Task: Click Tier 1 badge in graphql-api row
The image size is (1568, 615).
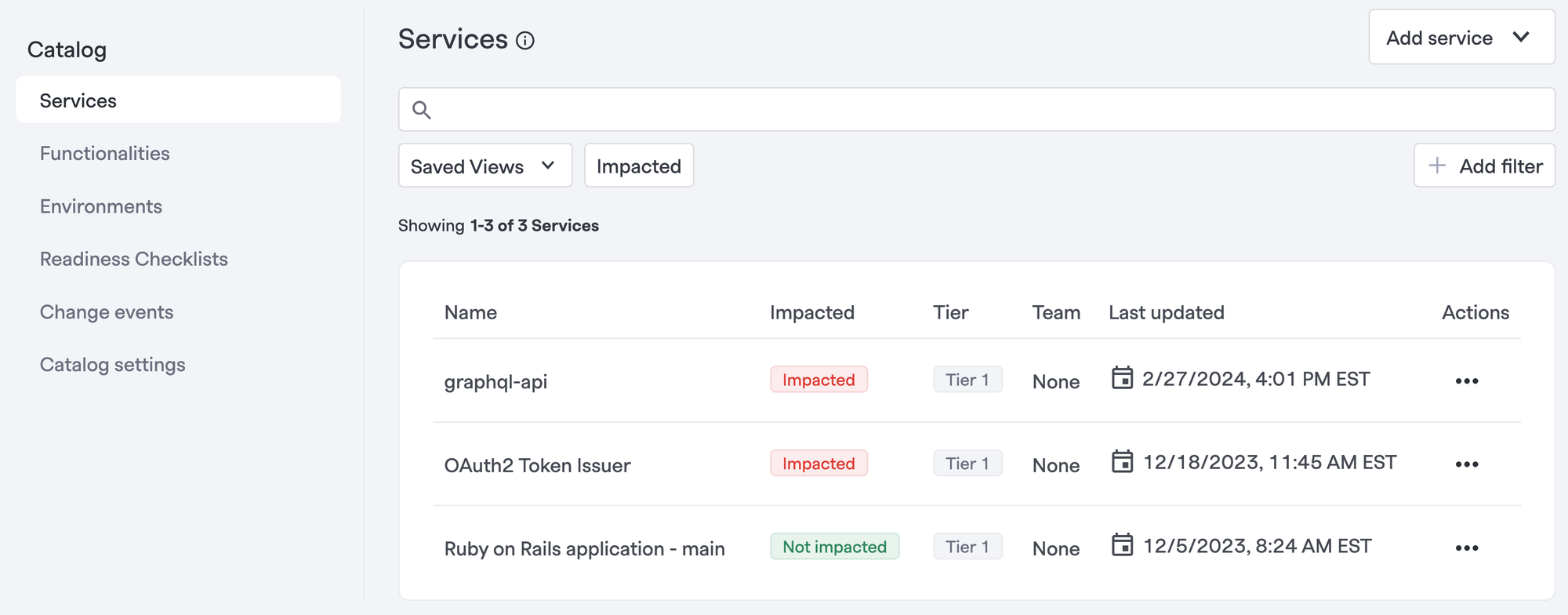Action: [967, 380]
